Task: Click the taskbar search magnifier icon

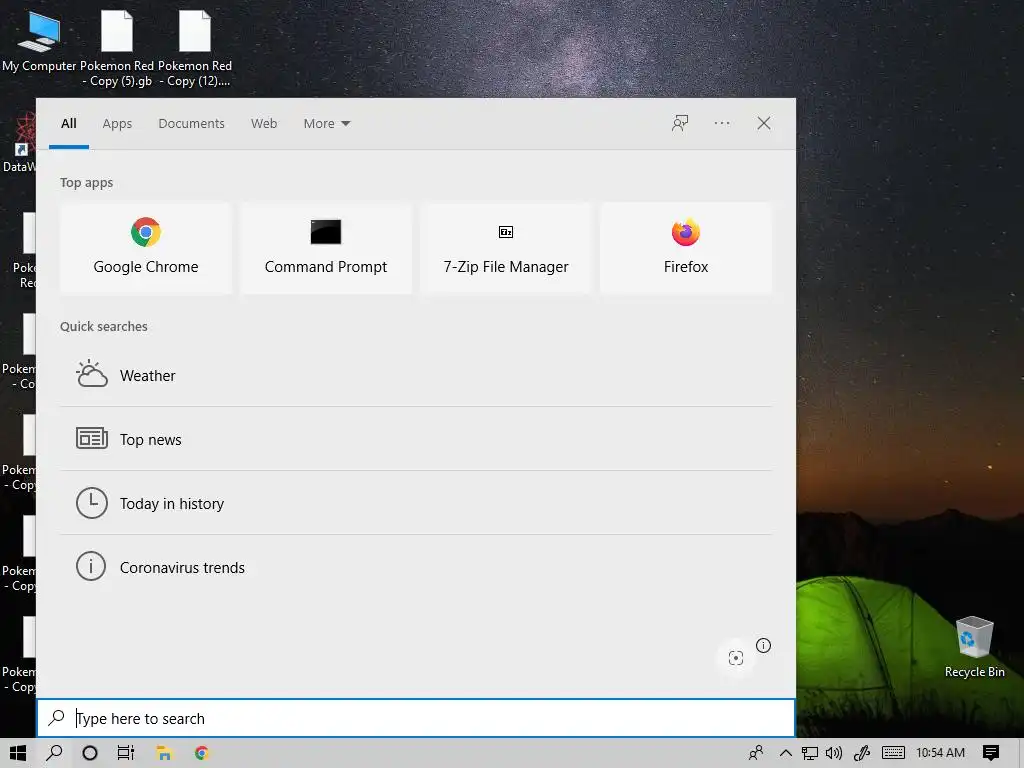Action: pyautogui.click(x=54, y=753)
